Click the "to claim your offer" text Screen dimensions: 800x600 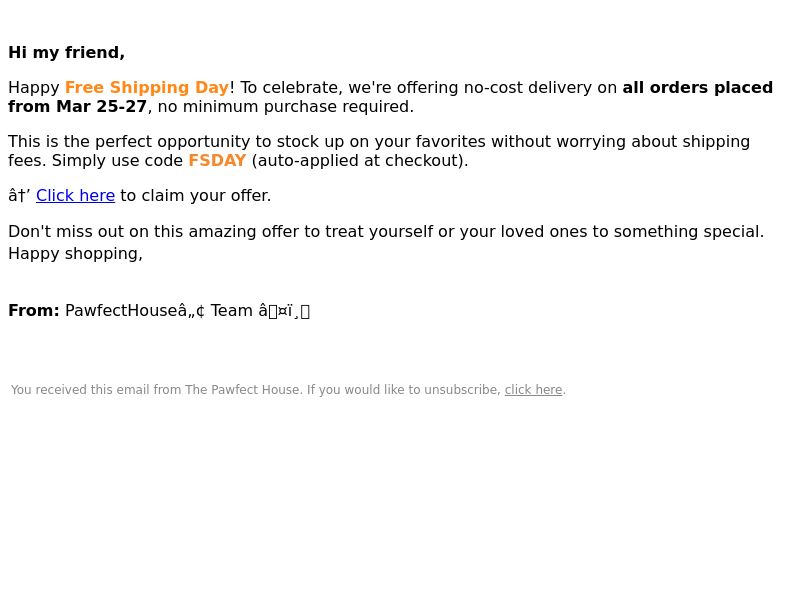point(195,195)
